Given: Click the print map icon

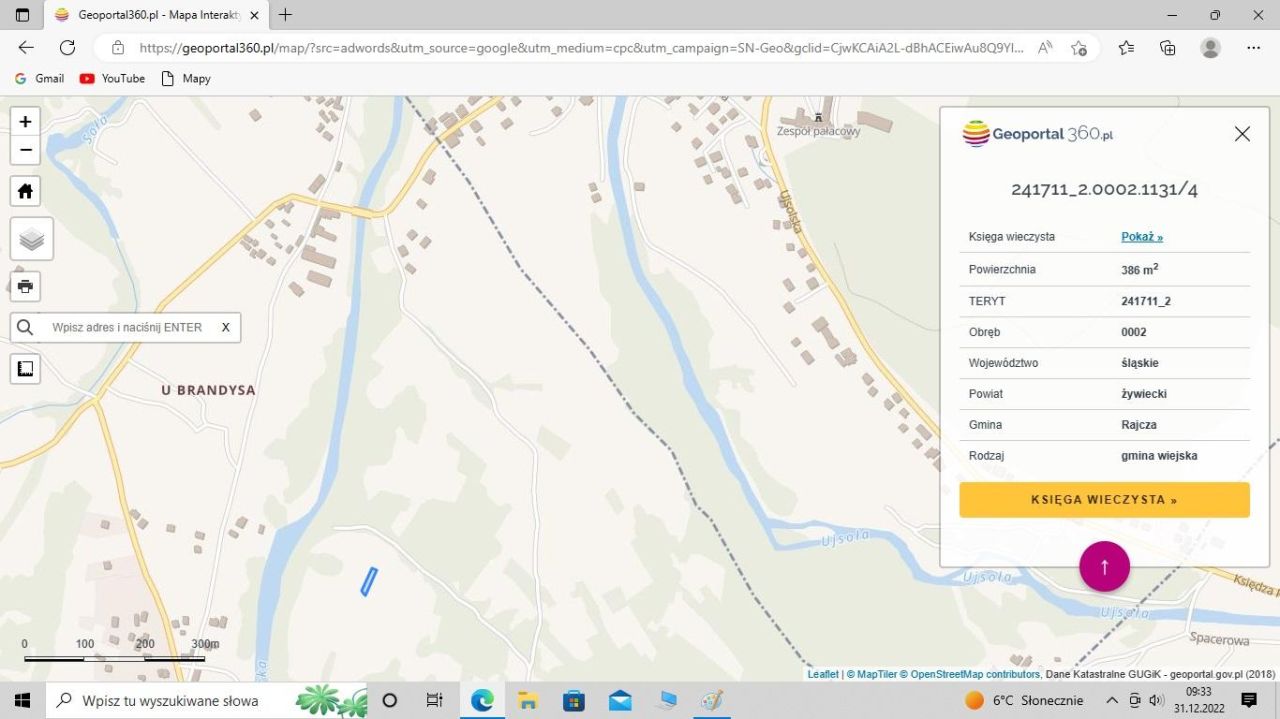Looking at the screenshot, I should 25,286.
